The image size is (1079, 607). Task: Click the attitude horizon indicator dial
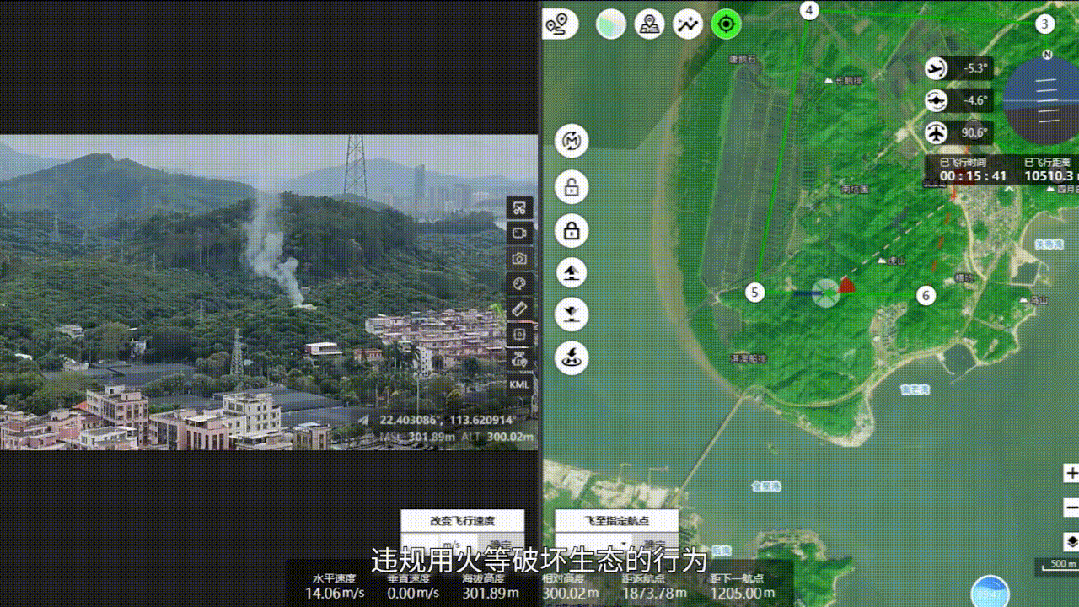(x=1040, y=95)
